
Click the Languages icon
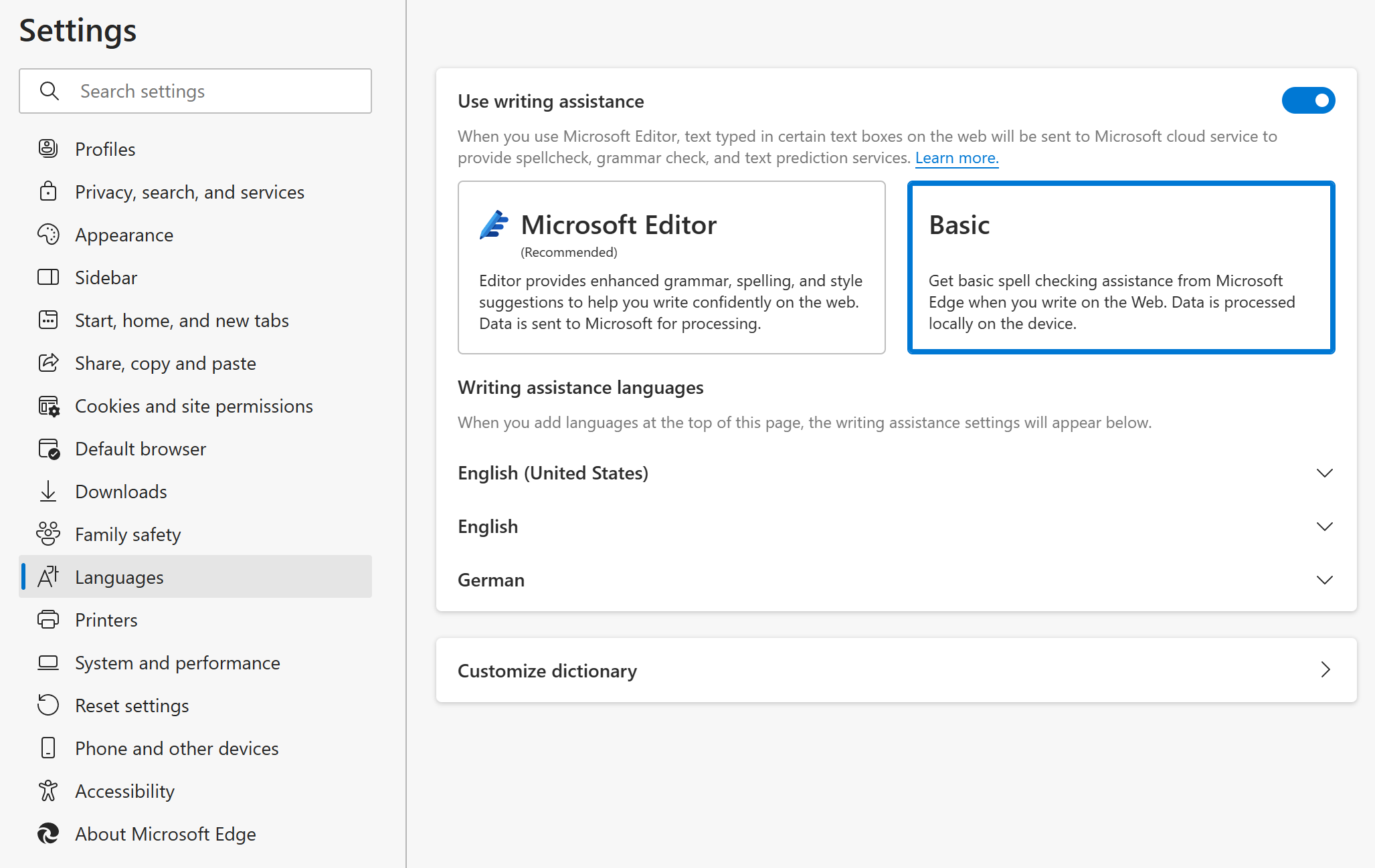click(x=48, y=576)
